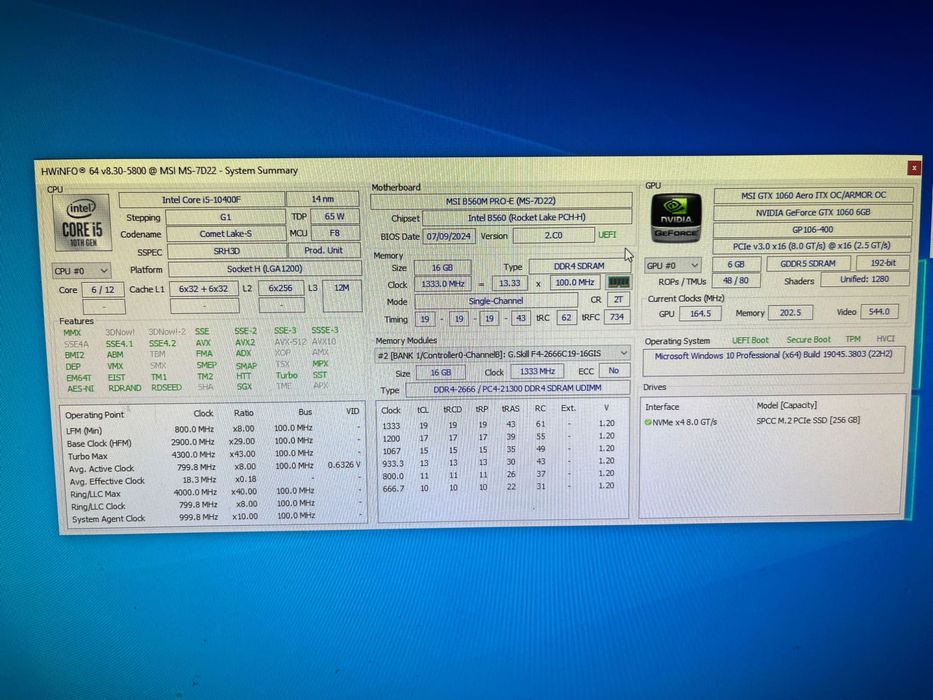Click the memory Clock 1333.0 MHz field
Image resolution: width=933 pixels, height=700 pixels.
[x=443, y=284]
